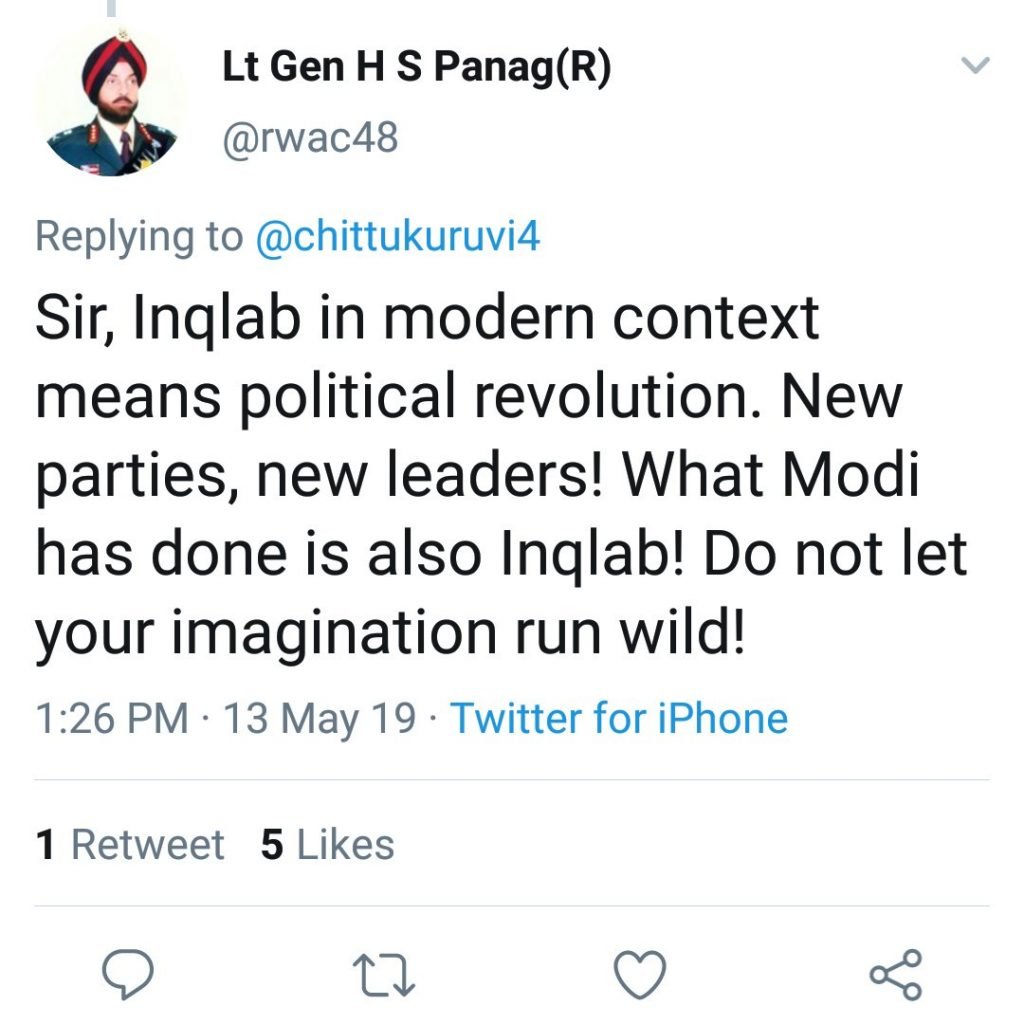The width and height of the screenshot is (1024, 1024).
Task: Open the @rwac48 handle
Action: (310, 138)
